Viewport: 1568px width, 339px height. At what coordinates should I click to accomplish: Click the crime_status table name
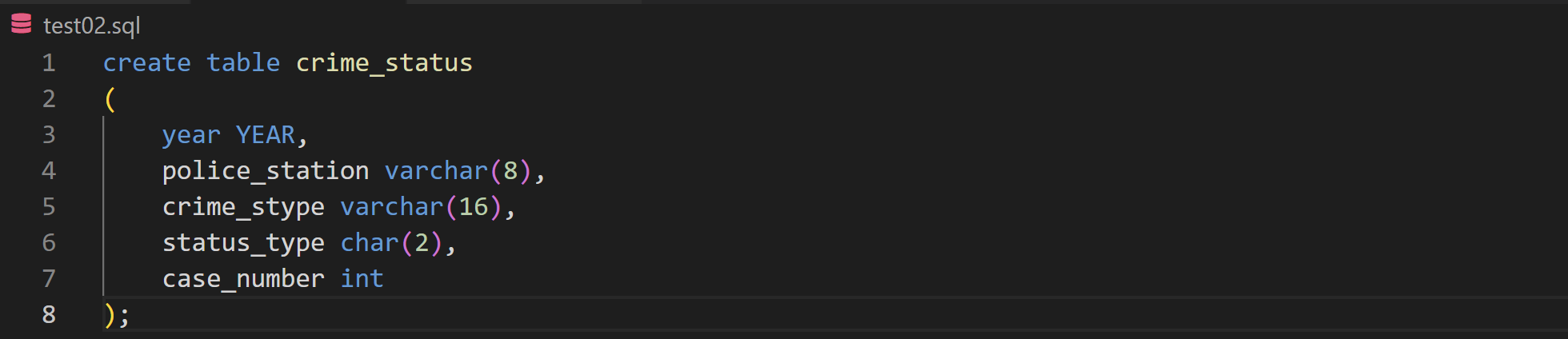pos(384,62)
